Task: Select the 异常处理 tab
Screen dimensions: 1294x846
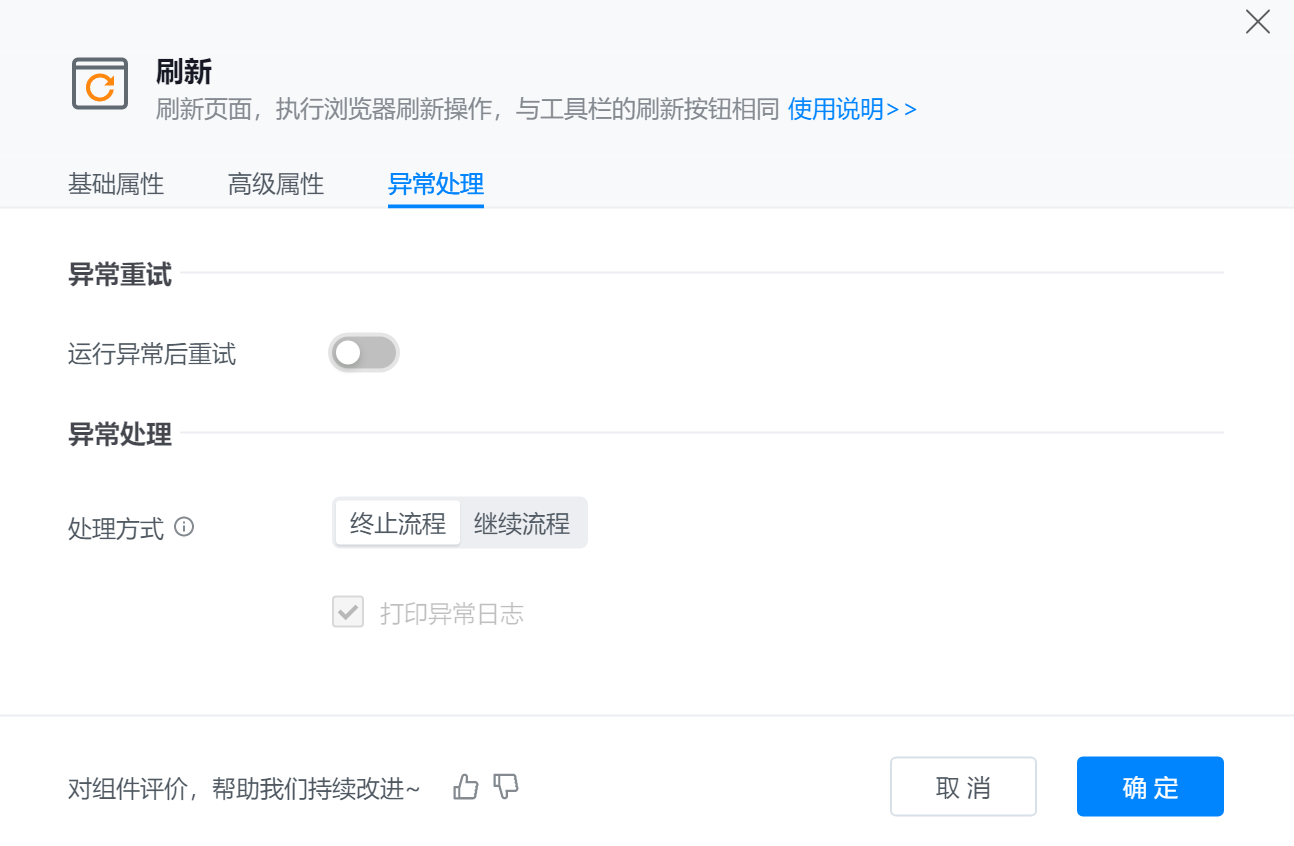Action: click(x=436, y=184)
